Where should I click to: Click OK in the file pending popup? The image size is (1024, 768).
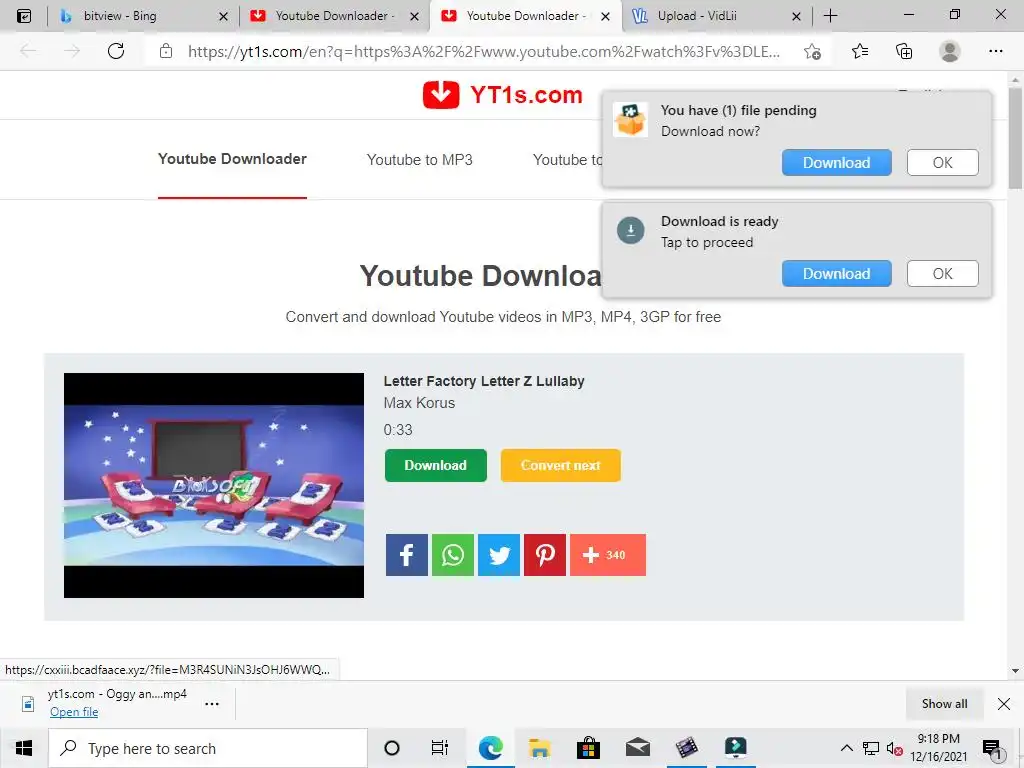[942, 163]
